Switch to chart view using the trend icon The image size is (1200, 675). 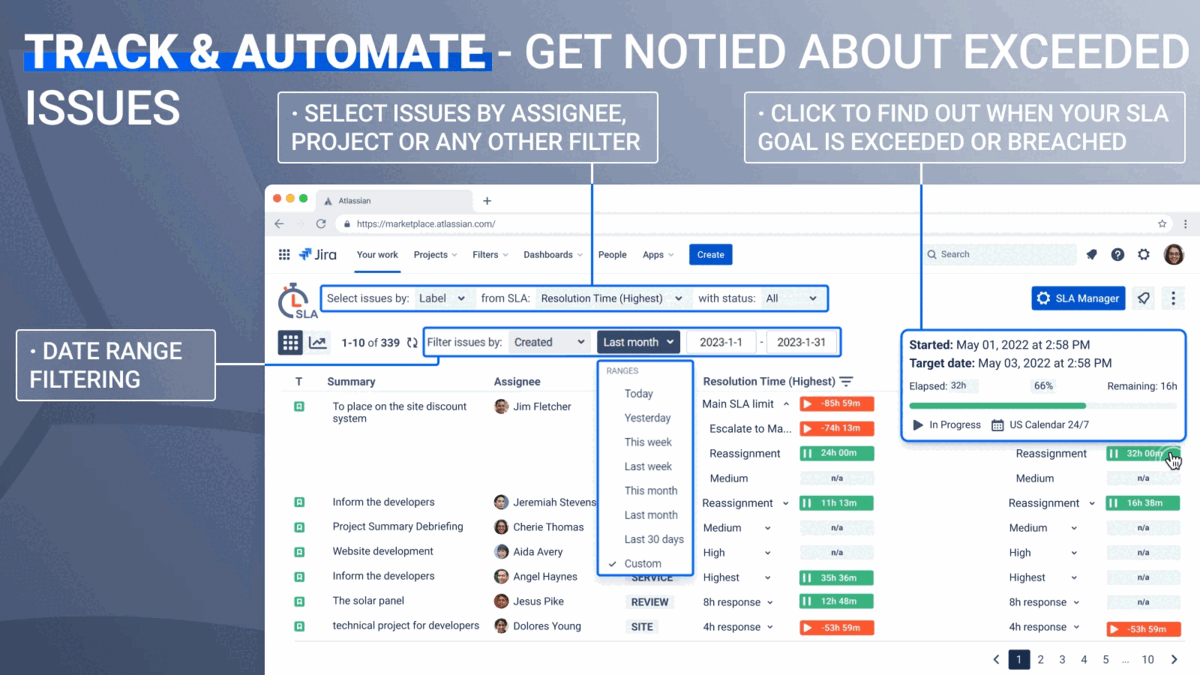(318, 342)
